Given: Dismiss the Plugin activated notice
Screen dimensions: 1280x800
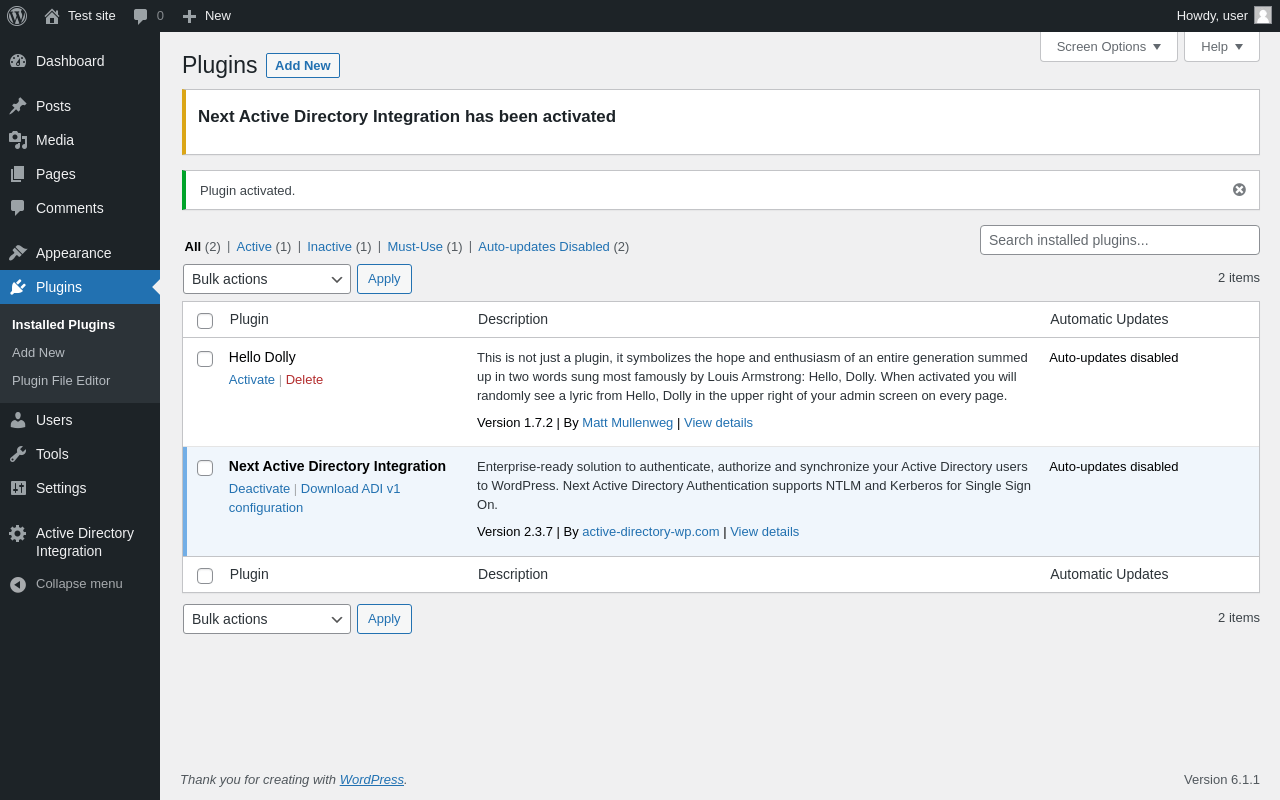Looking at the screenshot, I should 1239,190.
